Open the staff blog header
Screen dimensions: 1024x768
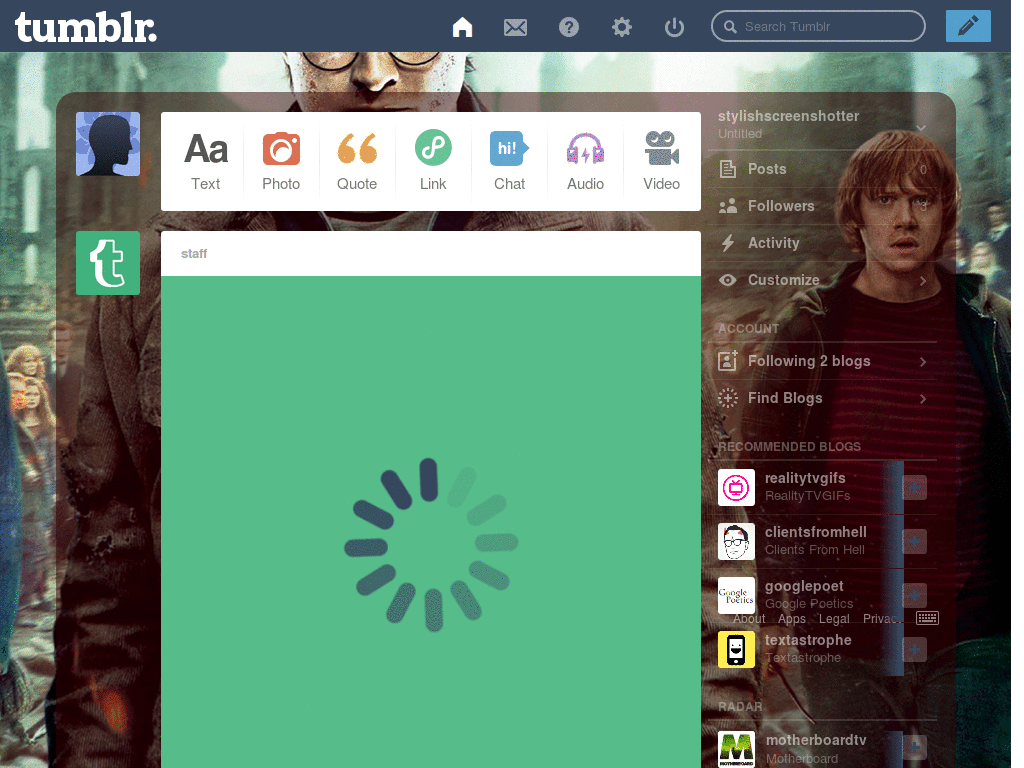coord(194,253)
